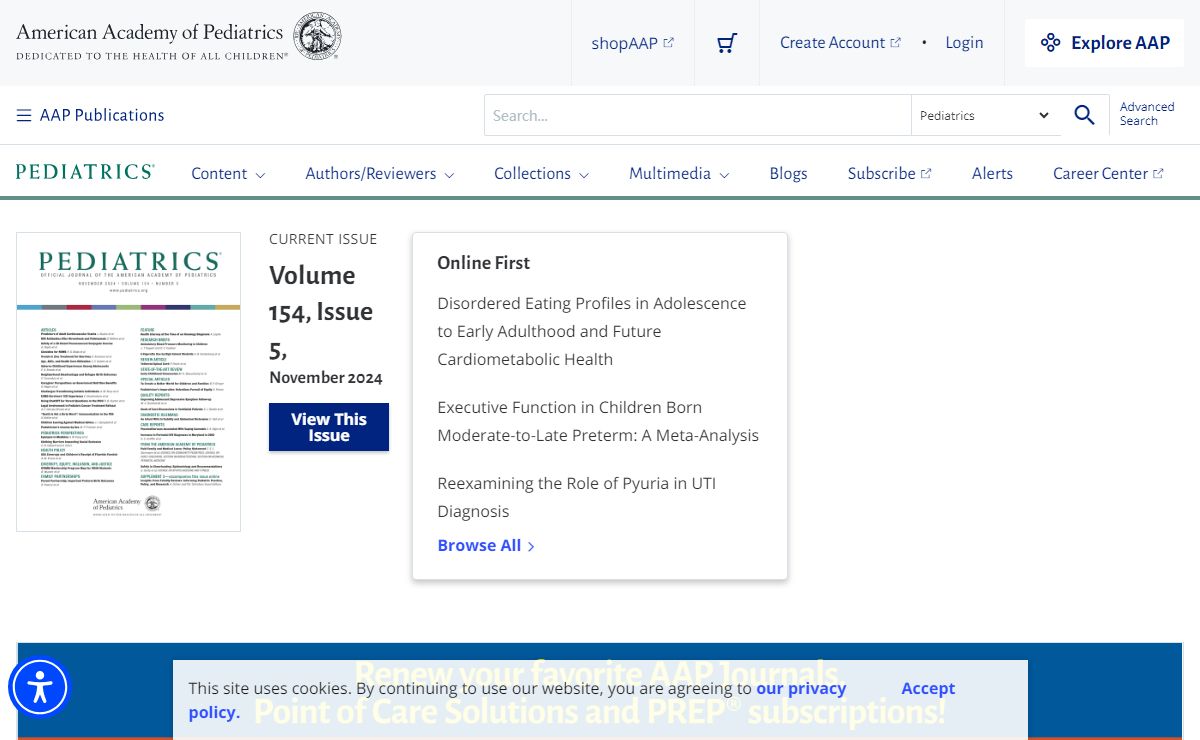This screenshot has width=1200, height=740.
Task: Accept the cookie notice
Action: point(928,688)
